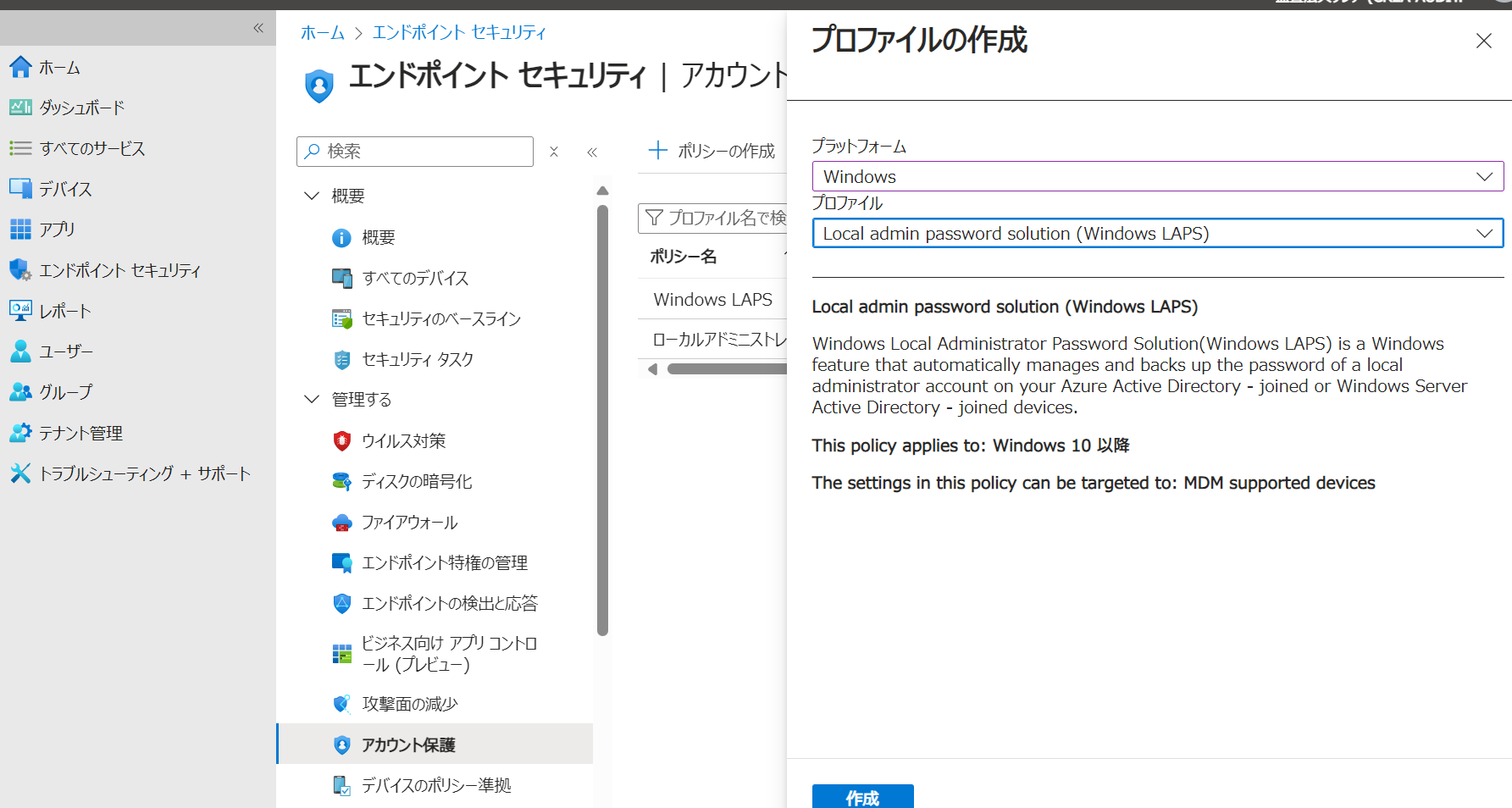Image resolution: width=1512 pixels, height=808 pixels.
Task: Select ディスクの暗号化 in the manage list
Action: pos(418,481)
